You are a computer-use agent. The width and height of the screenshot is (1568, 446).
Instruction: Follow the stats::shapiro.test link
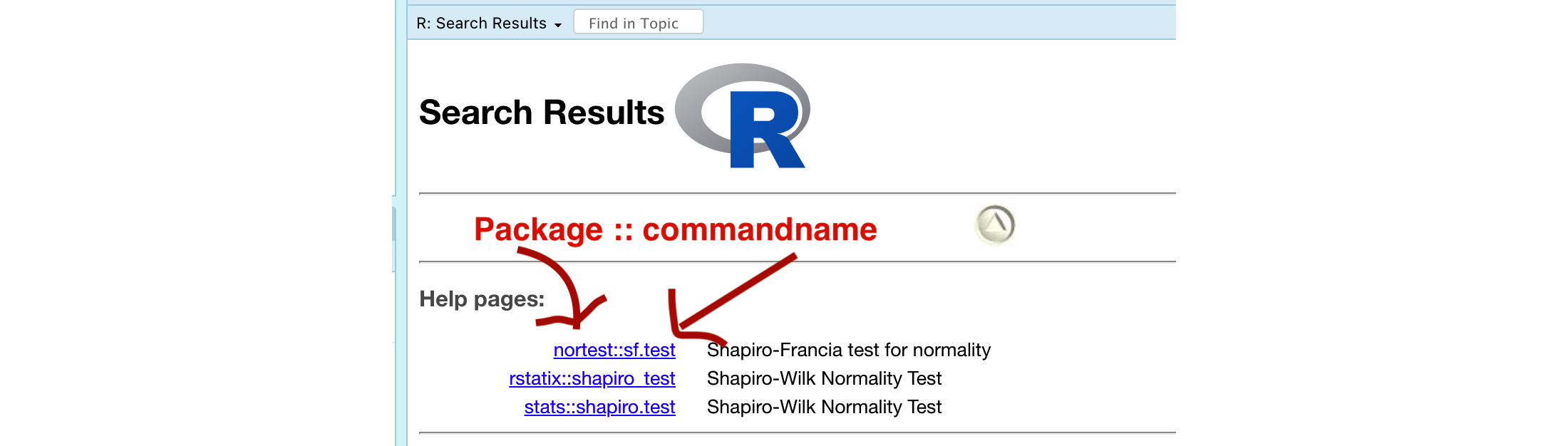599,407
